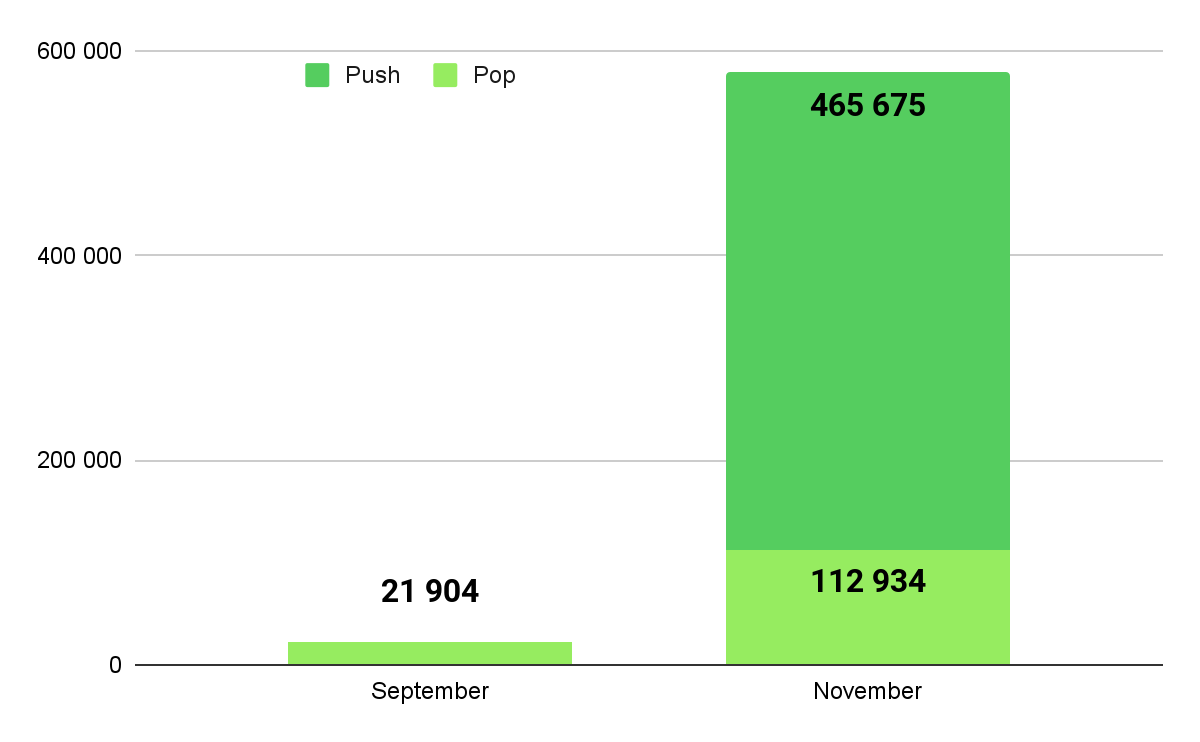
Task: Click the September Pop bar
Action: click(430, 653)
